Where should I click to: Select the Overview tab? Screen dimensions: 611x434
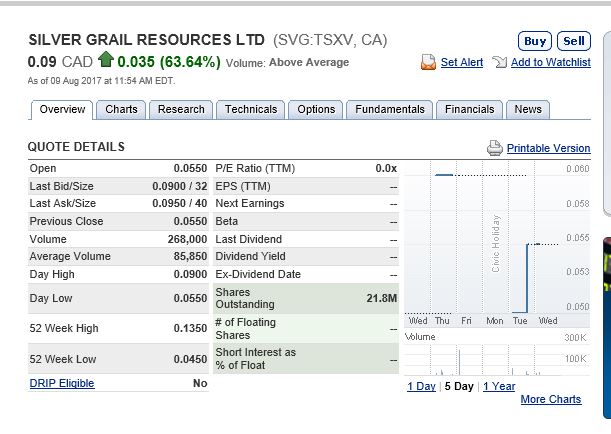pyautogui.click(x=62, y=109)
